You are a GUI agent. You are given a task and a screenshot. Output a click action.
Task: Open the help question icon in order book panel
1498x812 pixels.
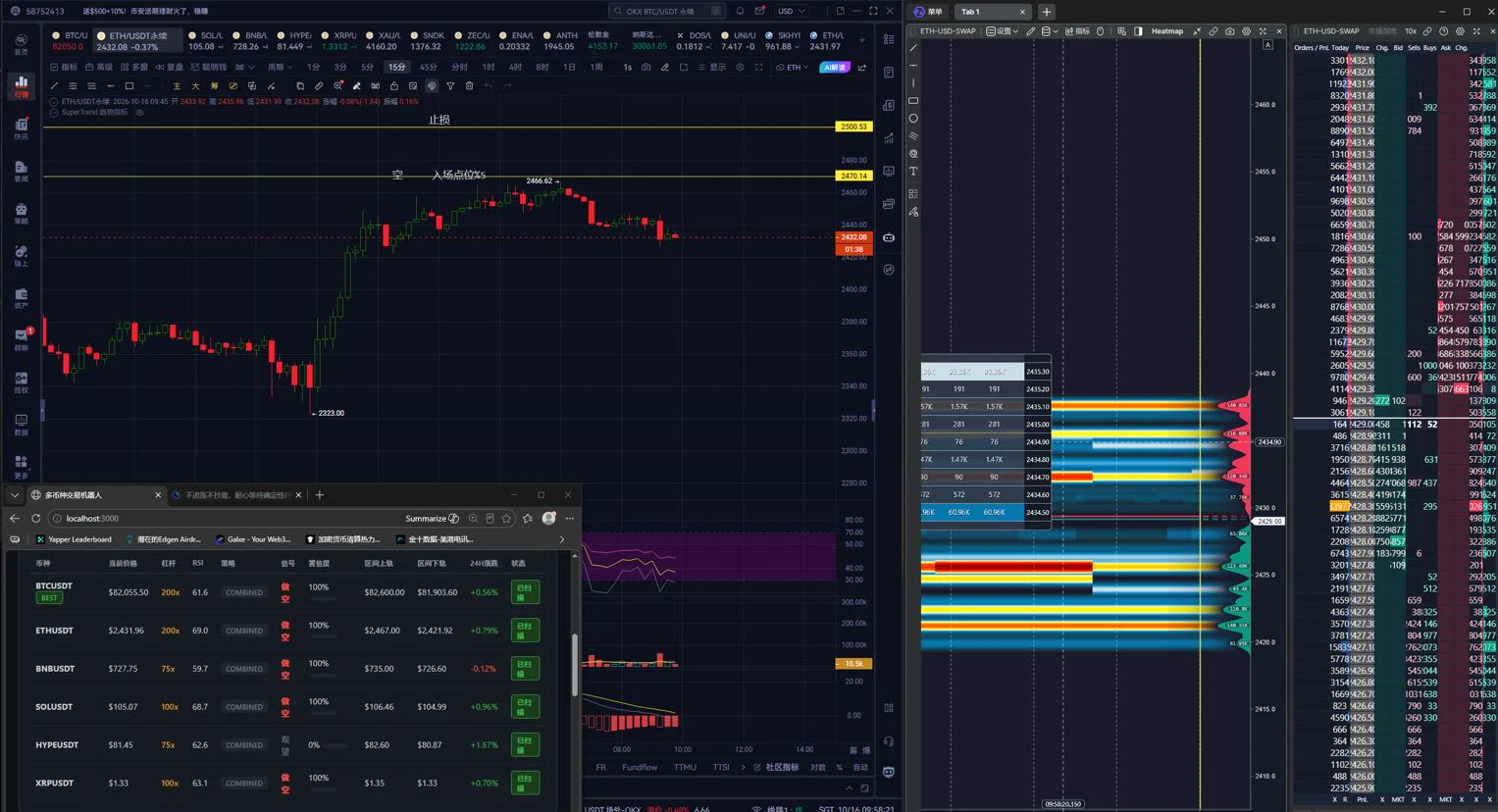tap(1443, 31)
